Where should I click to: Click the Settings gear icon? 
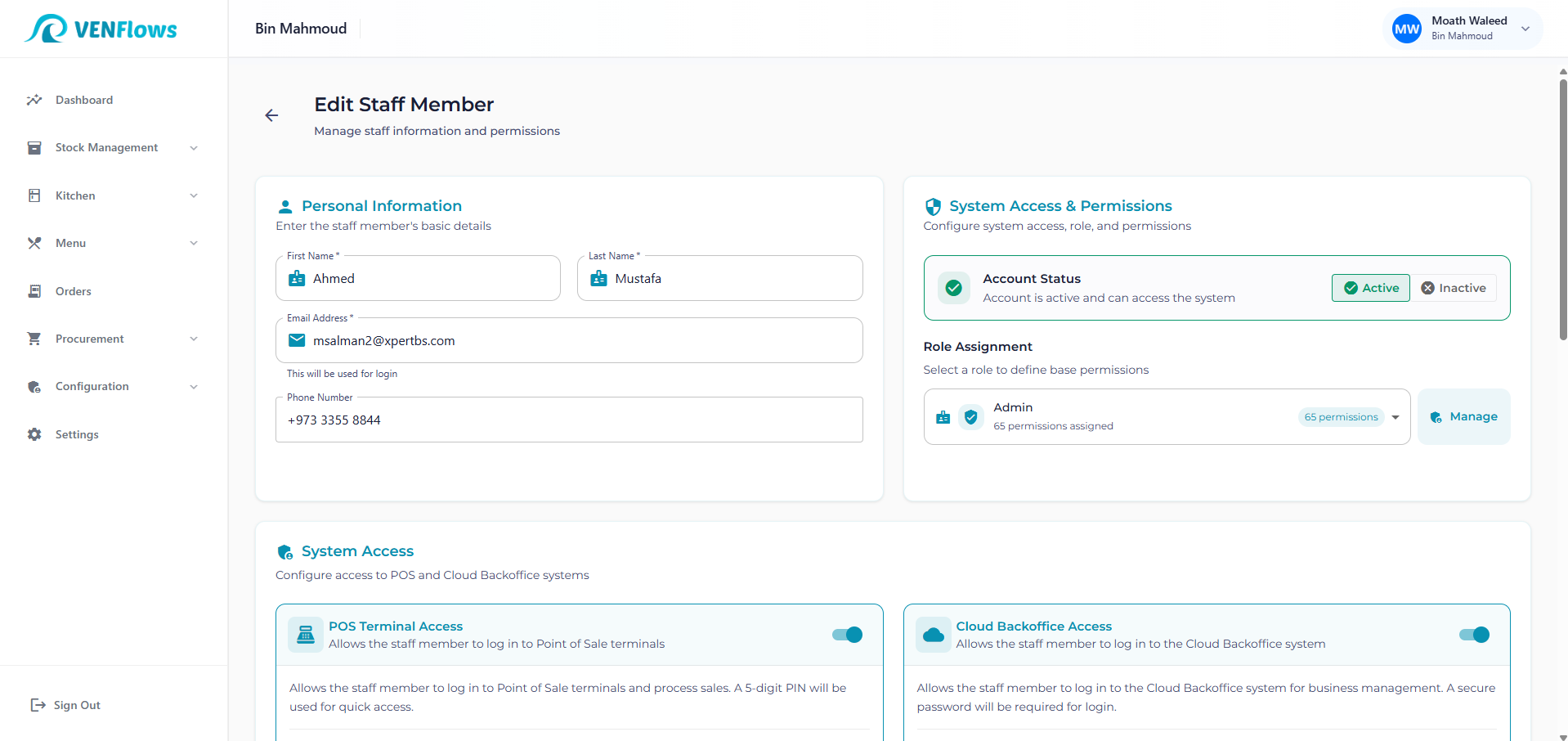(34, 434)
